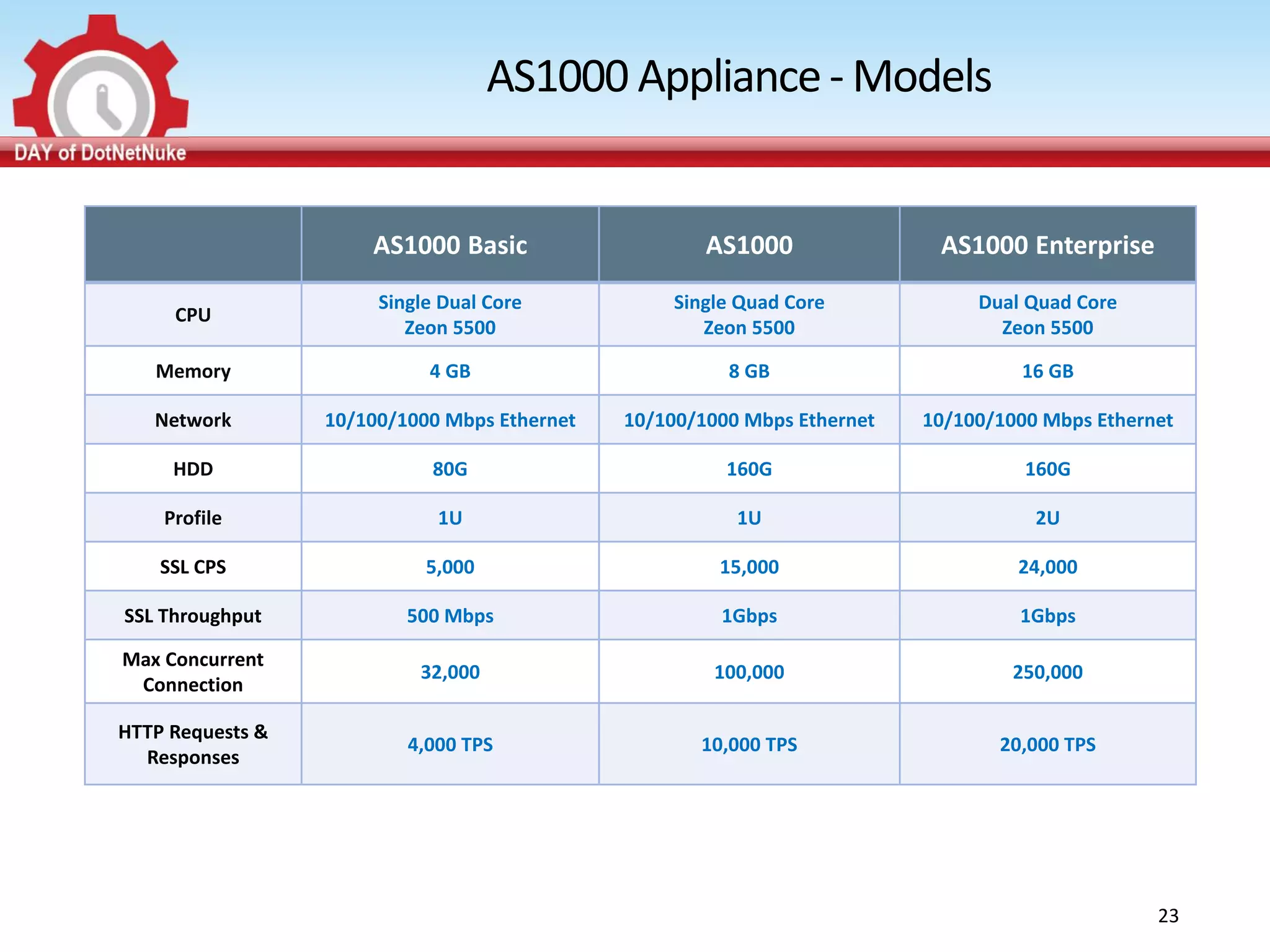Click the middle AS1000 column header
The image size is (1270, 952).
click(748, 245)
